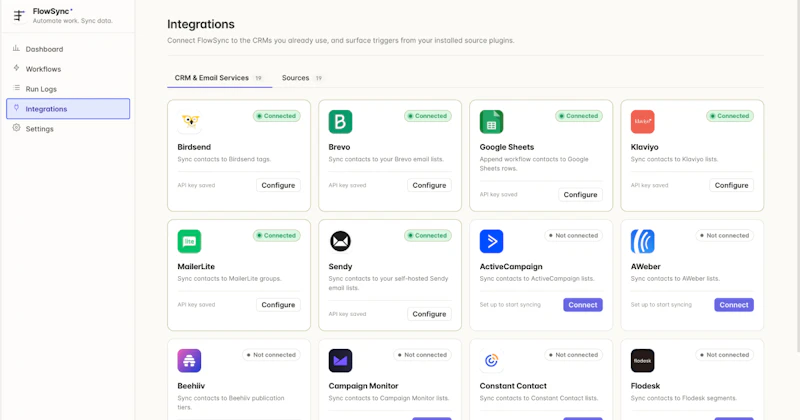Image resolution: width=800 pixels, height=420 pixels.
Task: Select Integrations in the sidebar
Action: [x=68, y=109]
